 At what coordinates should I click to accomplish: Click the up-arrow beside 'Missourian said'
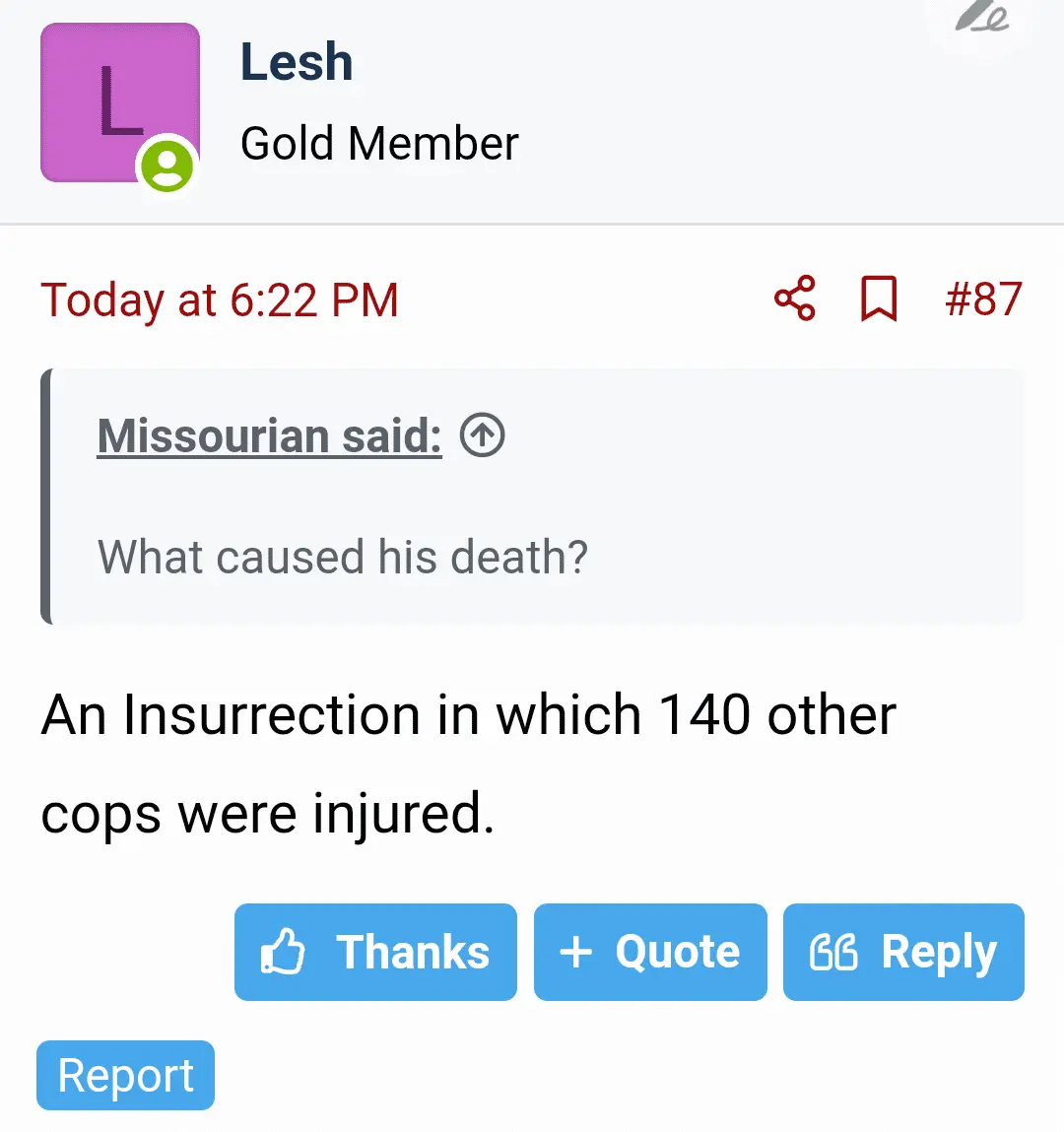pos(483,434)
